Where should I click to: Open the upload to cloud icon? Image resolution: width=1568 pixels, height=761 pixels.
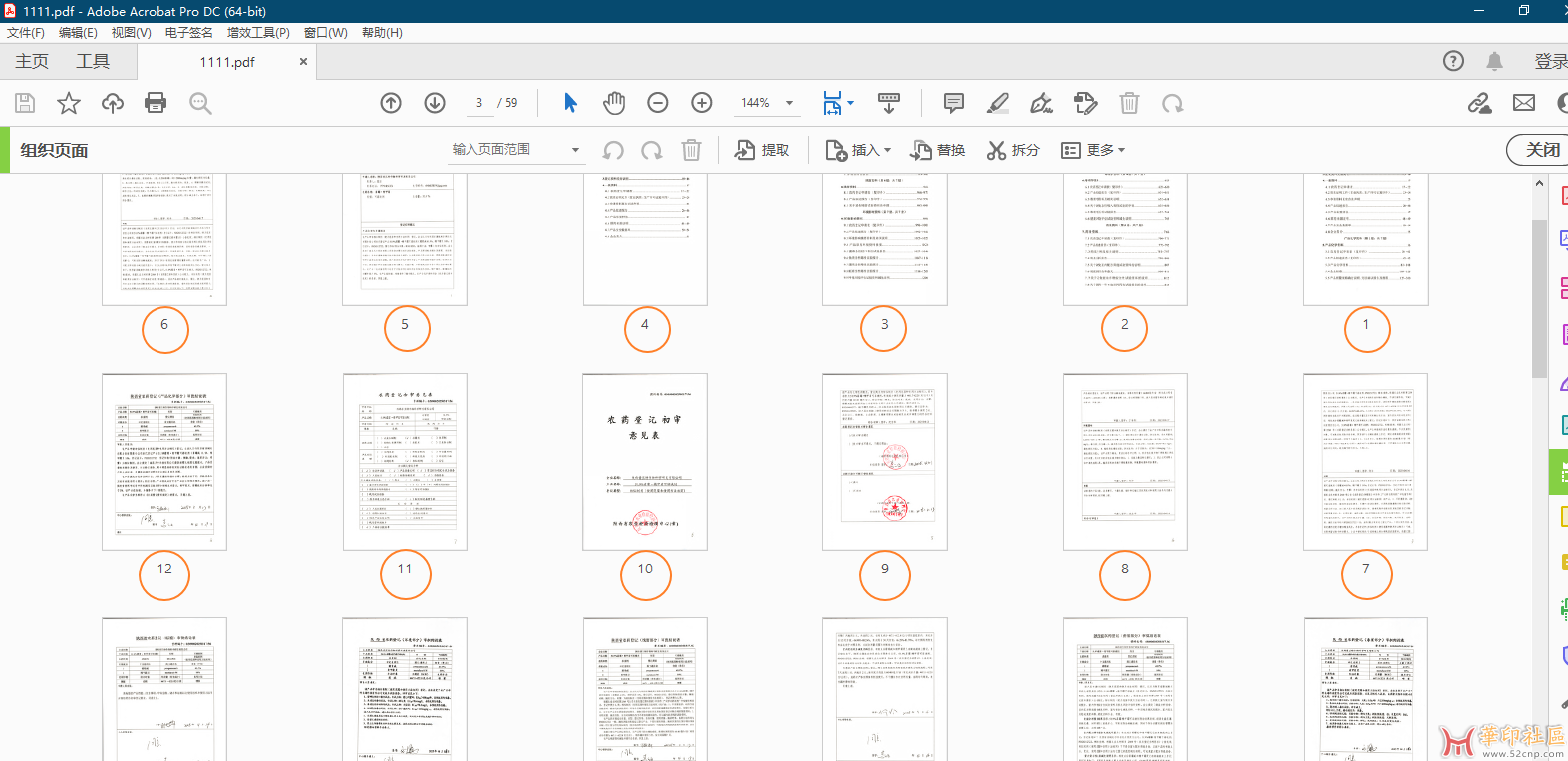[x=113, y=103]
